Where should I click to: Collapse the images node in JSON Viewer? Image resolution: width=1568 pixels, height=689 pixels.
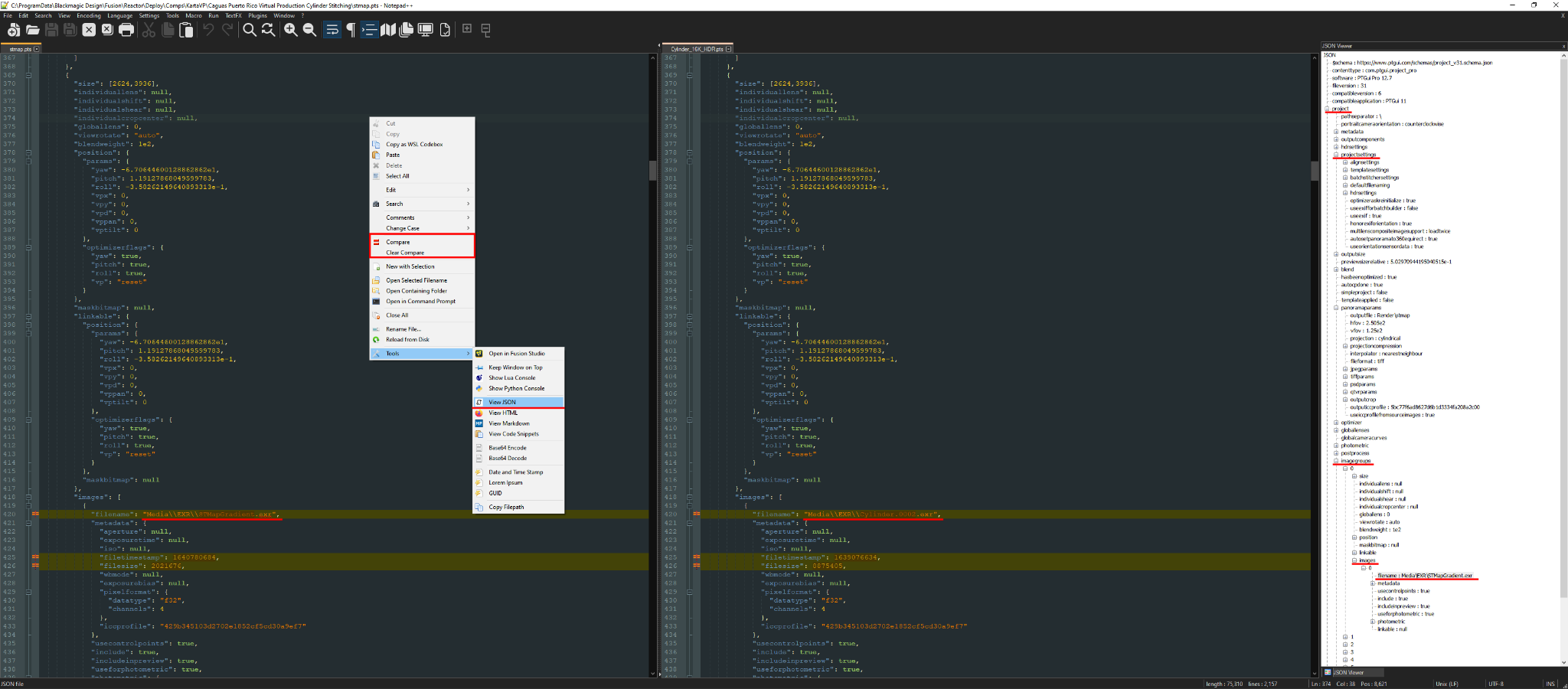(x=1354, y=560)
